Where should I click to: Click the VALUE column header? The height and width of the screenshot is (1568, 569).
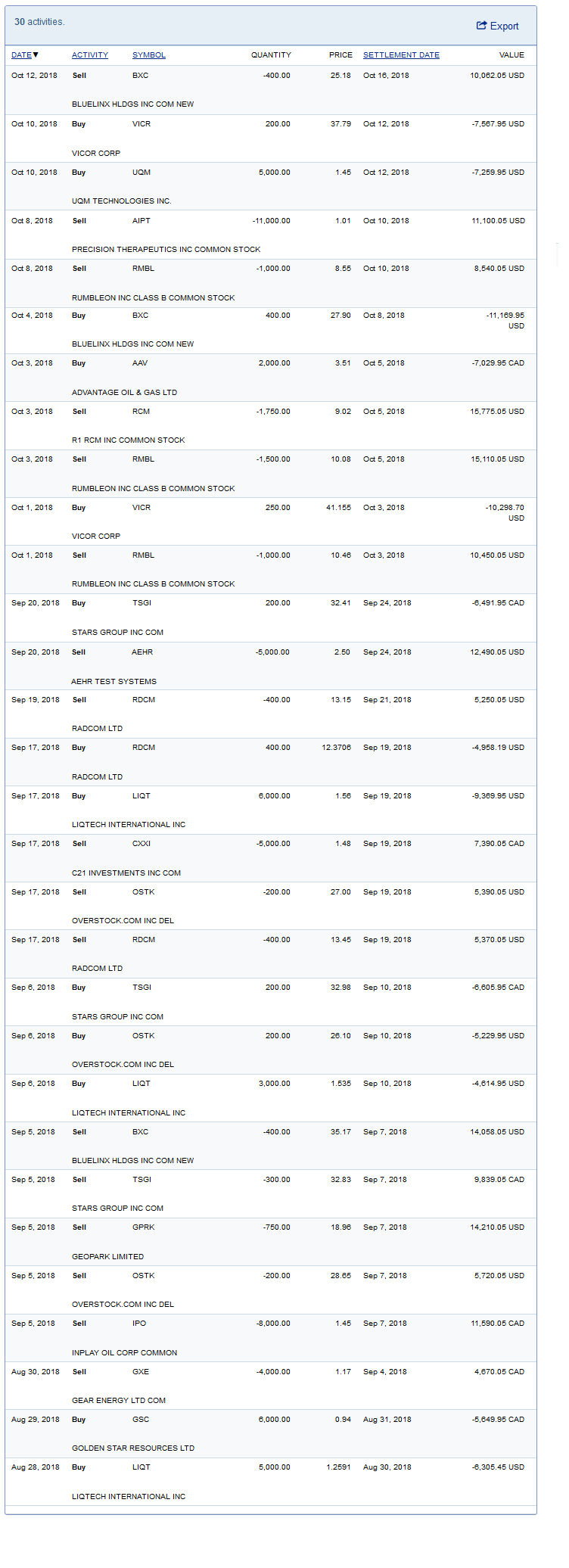(511, 55)
